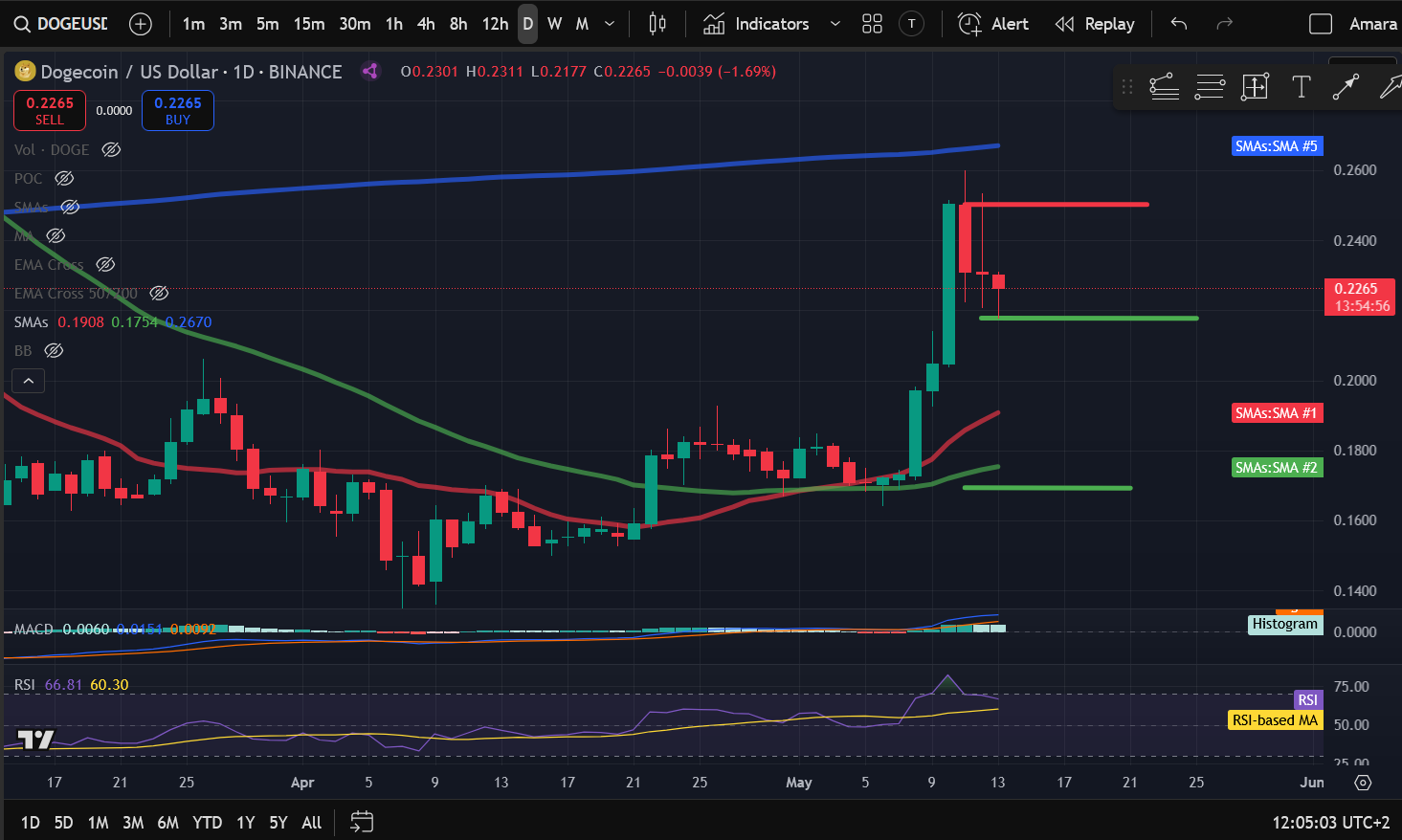Expand the timeframe list dropdown arrow

(610, 24)
